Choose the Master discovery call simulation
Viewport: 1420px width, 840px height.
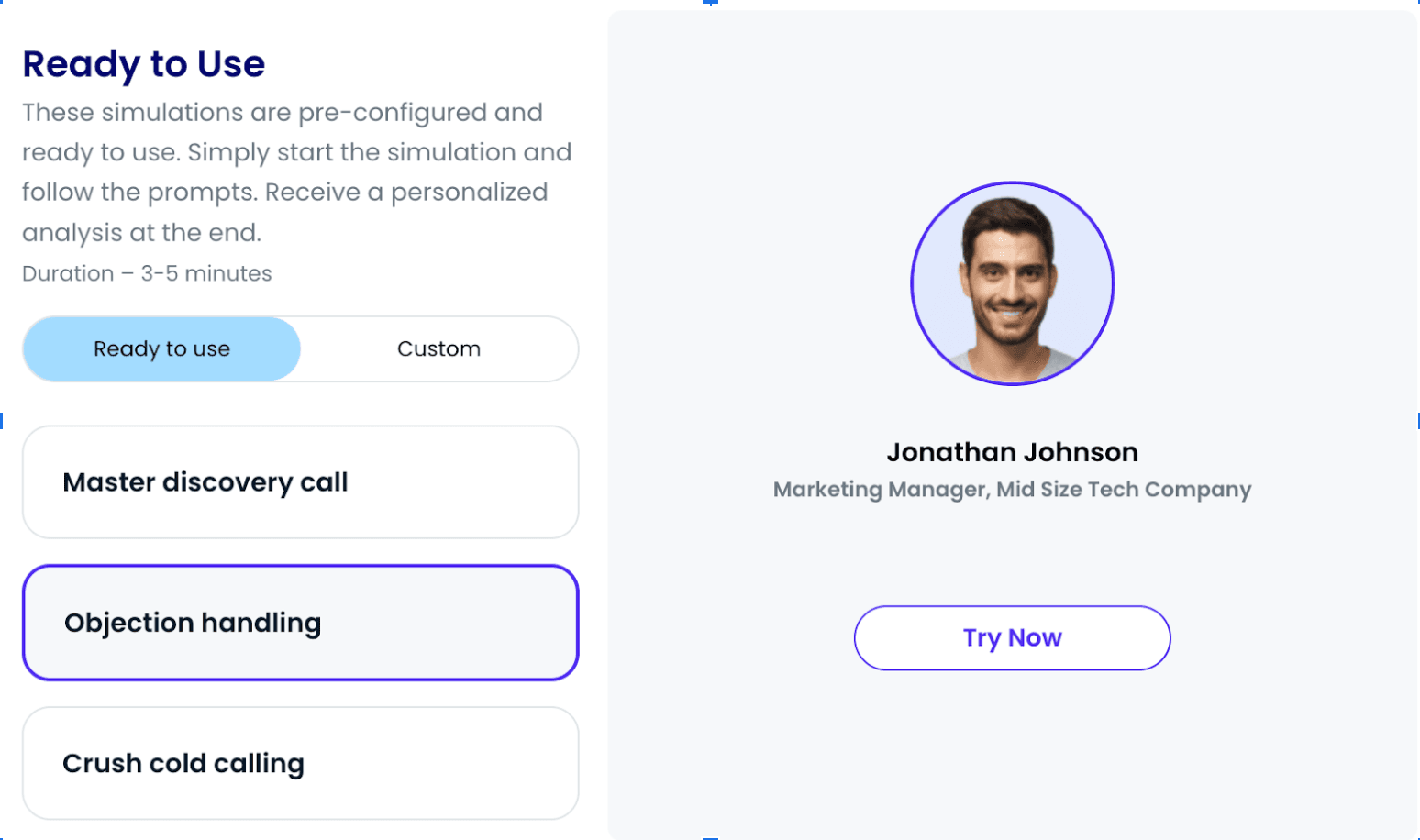300,482
